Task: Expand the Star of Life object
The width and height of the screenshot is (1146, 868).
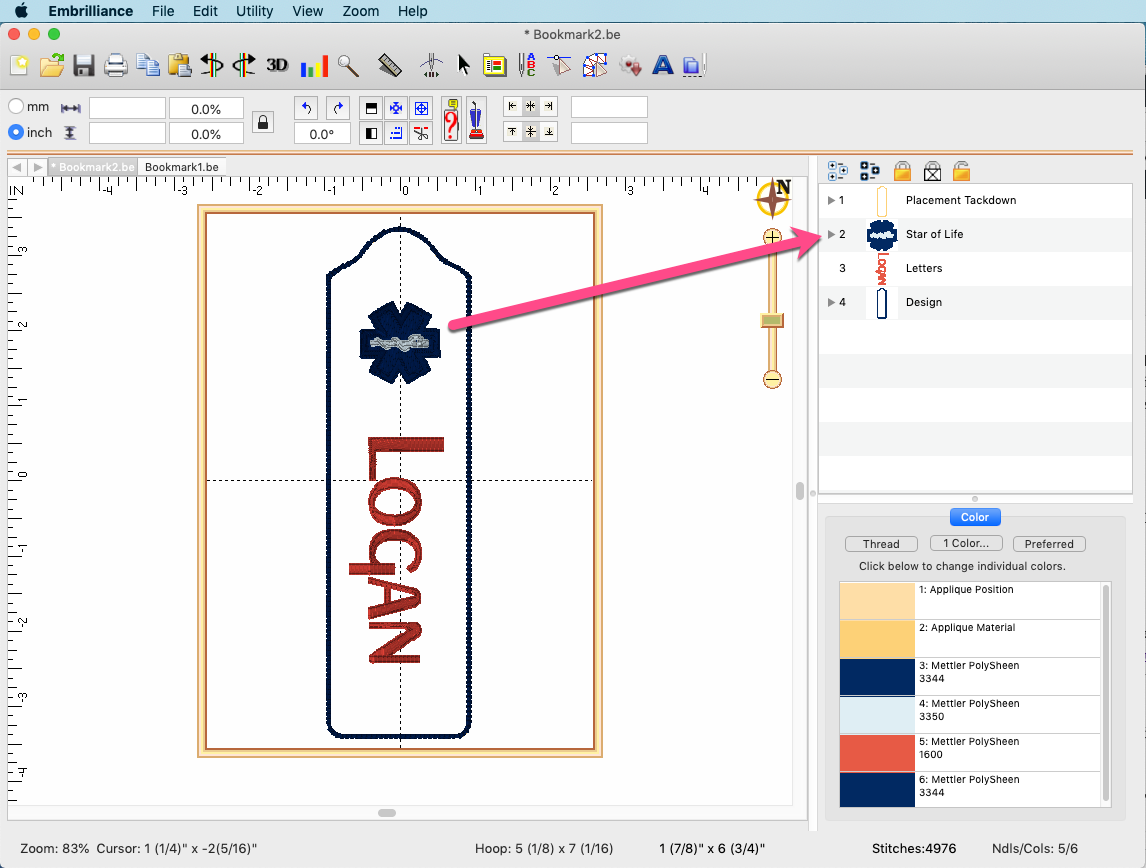Action: [831, 234]
